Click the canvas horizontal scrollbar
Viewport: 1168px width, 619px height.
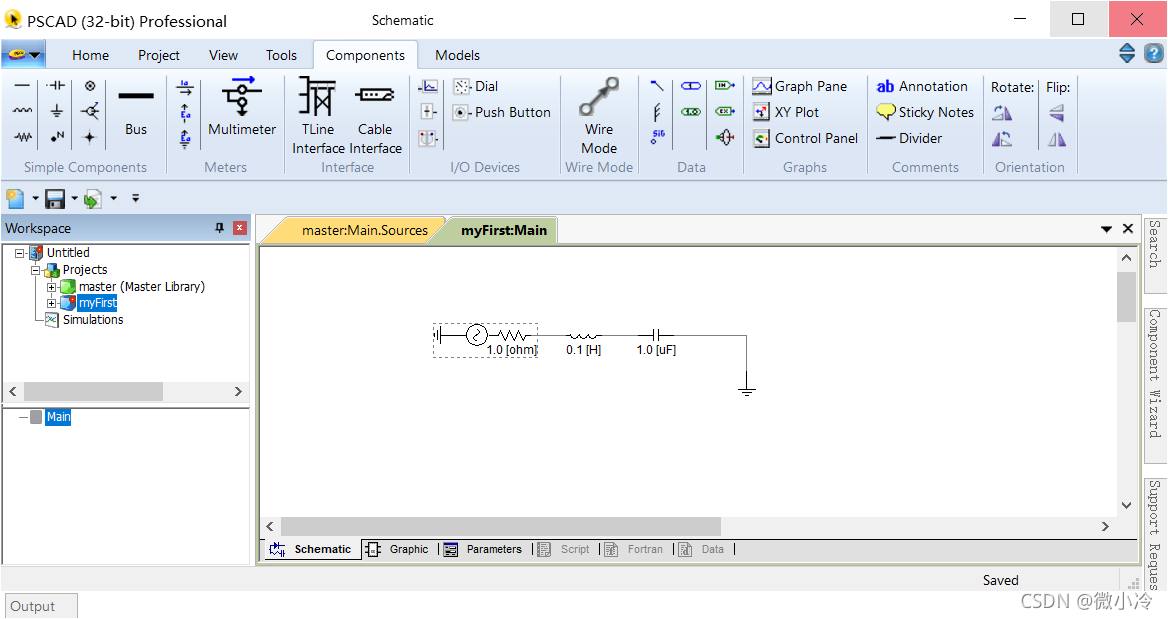click(501, 527)
